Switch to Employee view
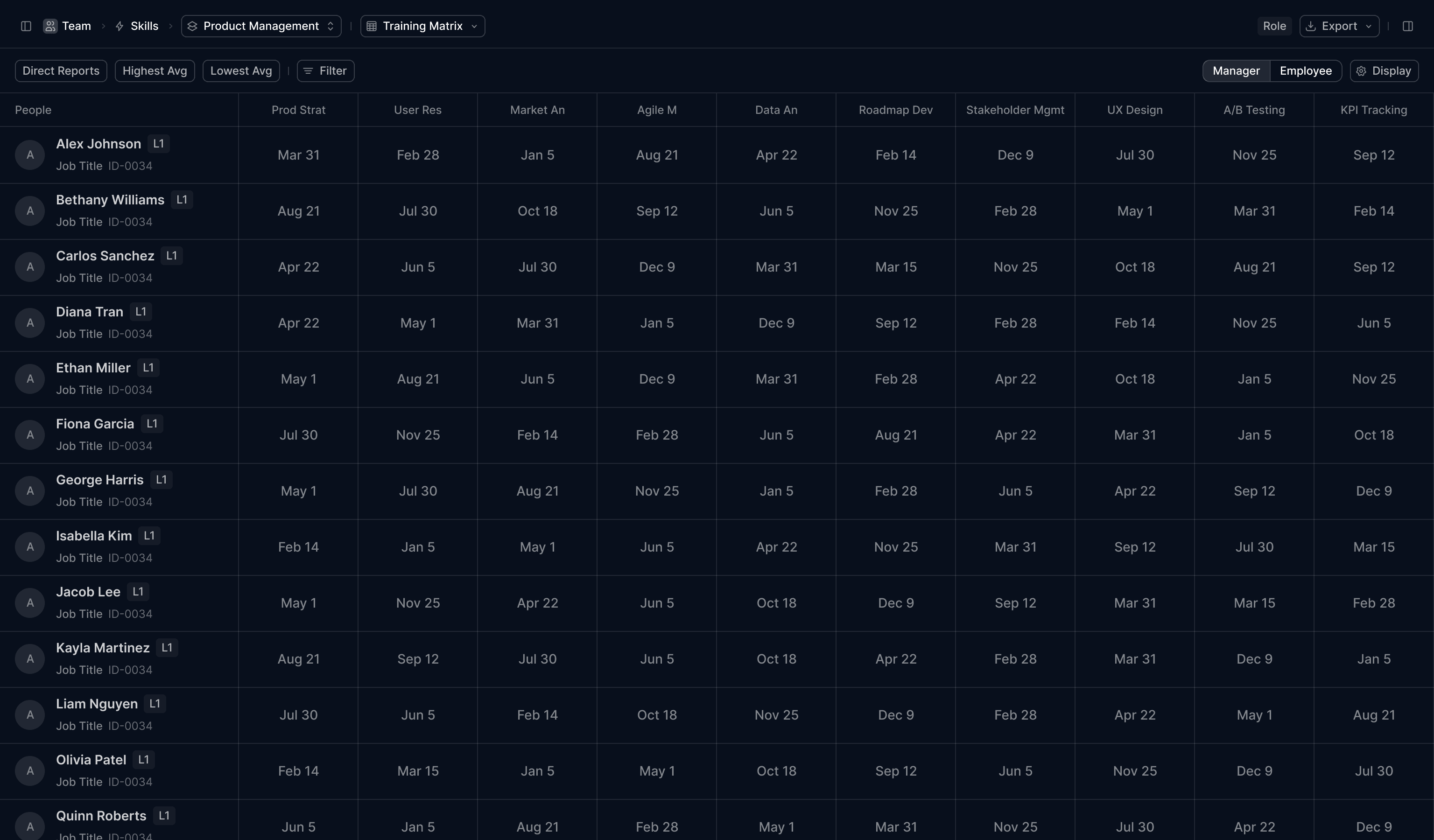This screenshot has width=1434, height=840. pyautogui.click(x=1305, y=71)
